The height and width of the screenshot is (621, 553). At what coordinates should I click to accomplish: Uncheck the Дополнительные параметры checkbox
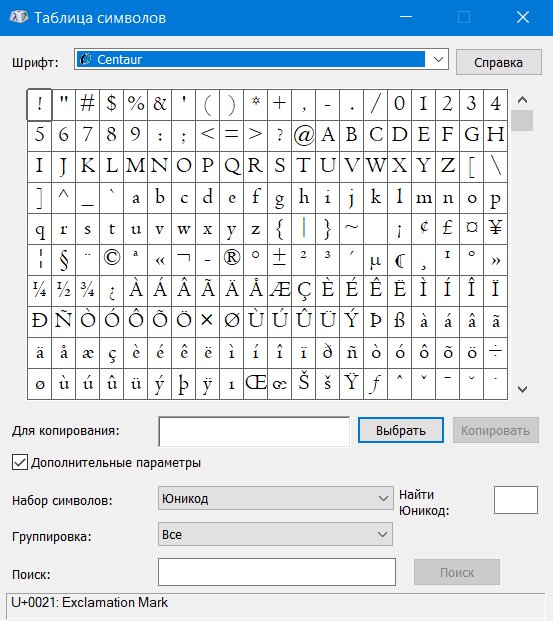pyautogui.click(x=20, y=462)
